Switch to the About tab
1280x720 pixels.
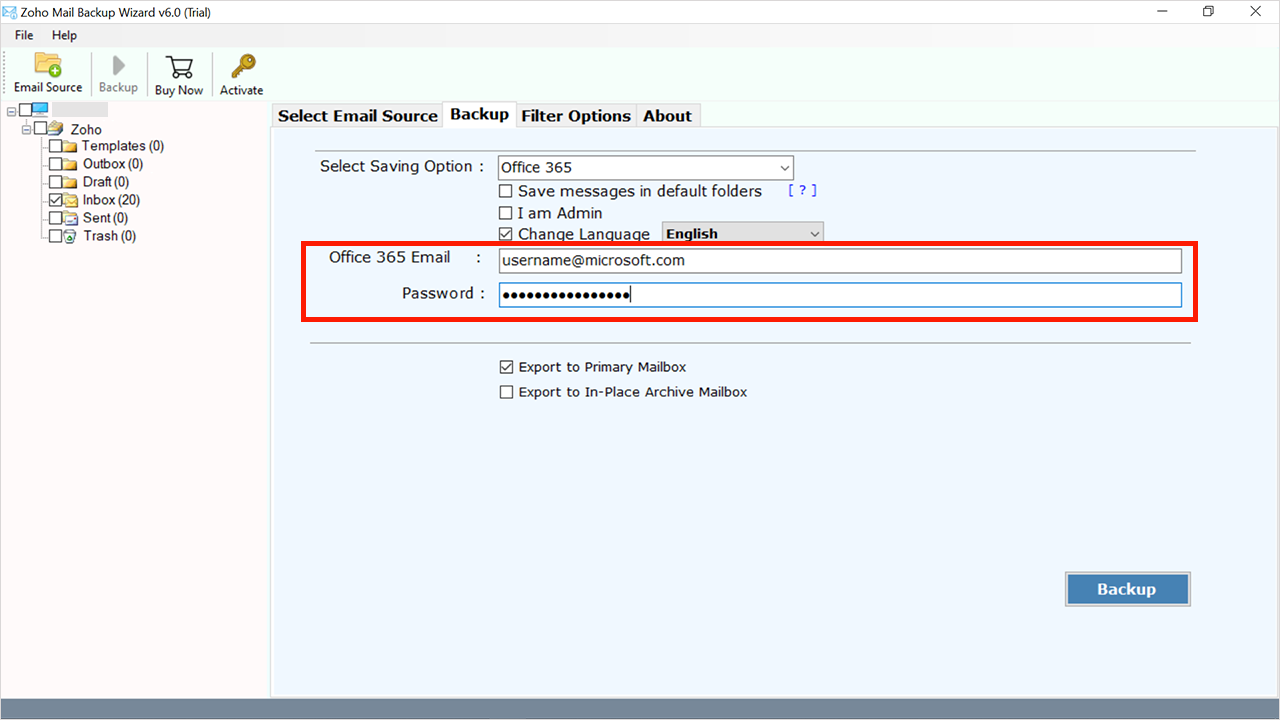coord(668,116)
